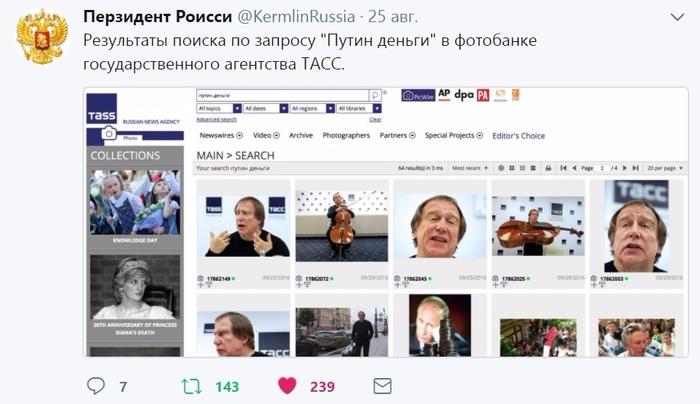The image size is (700, 404).
Task: Open the Photographers menu item
Action: click(346, 135)
